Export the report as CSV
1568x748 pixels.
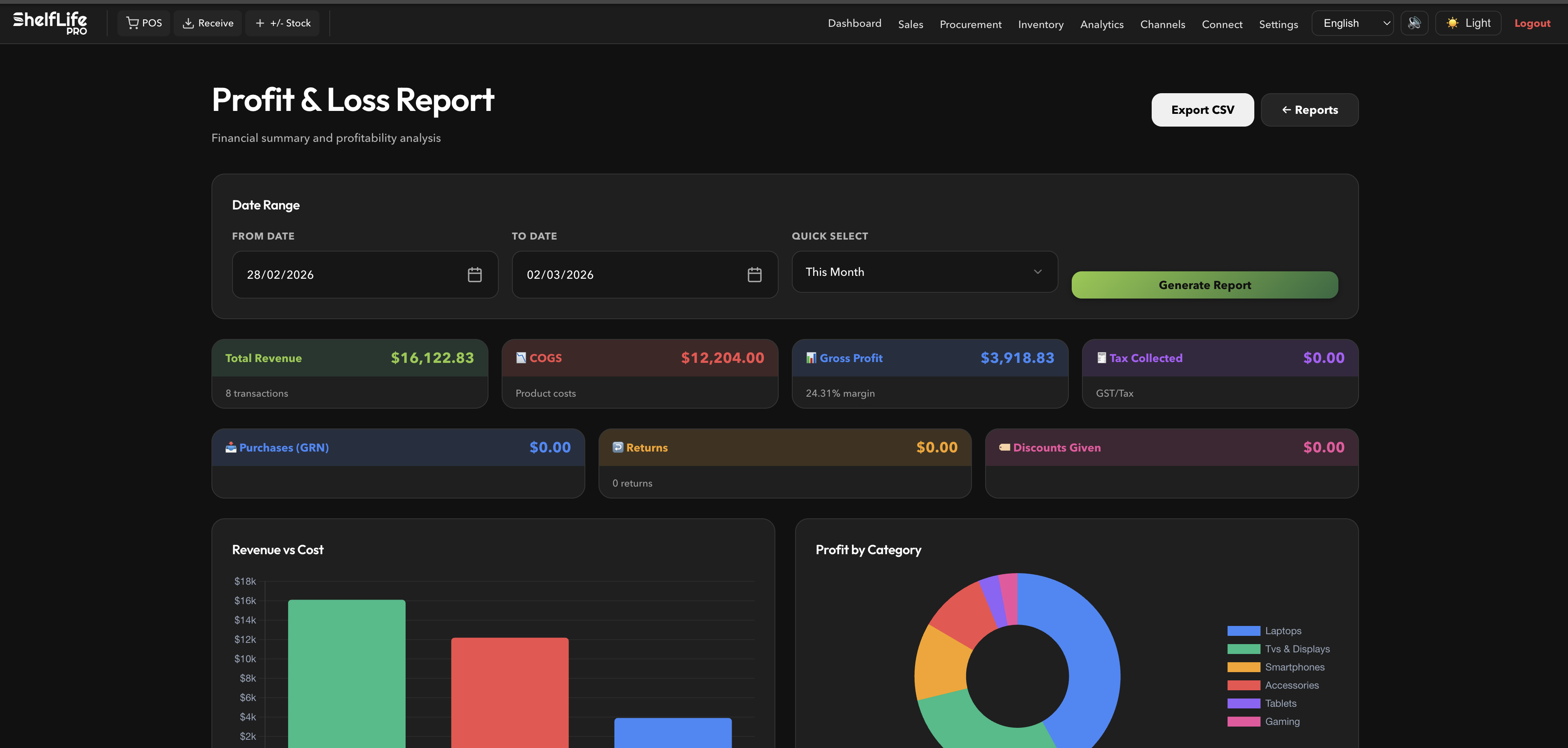coord(1202,110)
